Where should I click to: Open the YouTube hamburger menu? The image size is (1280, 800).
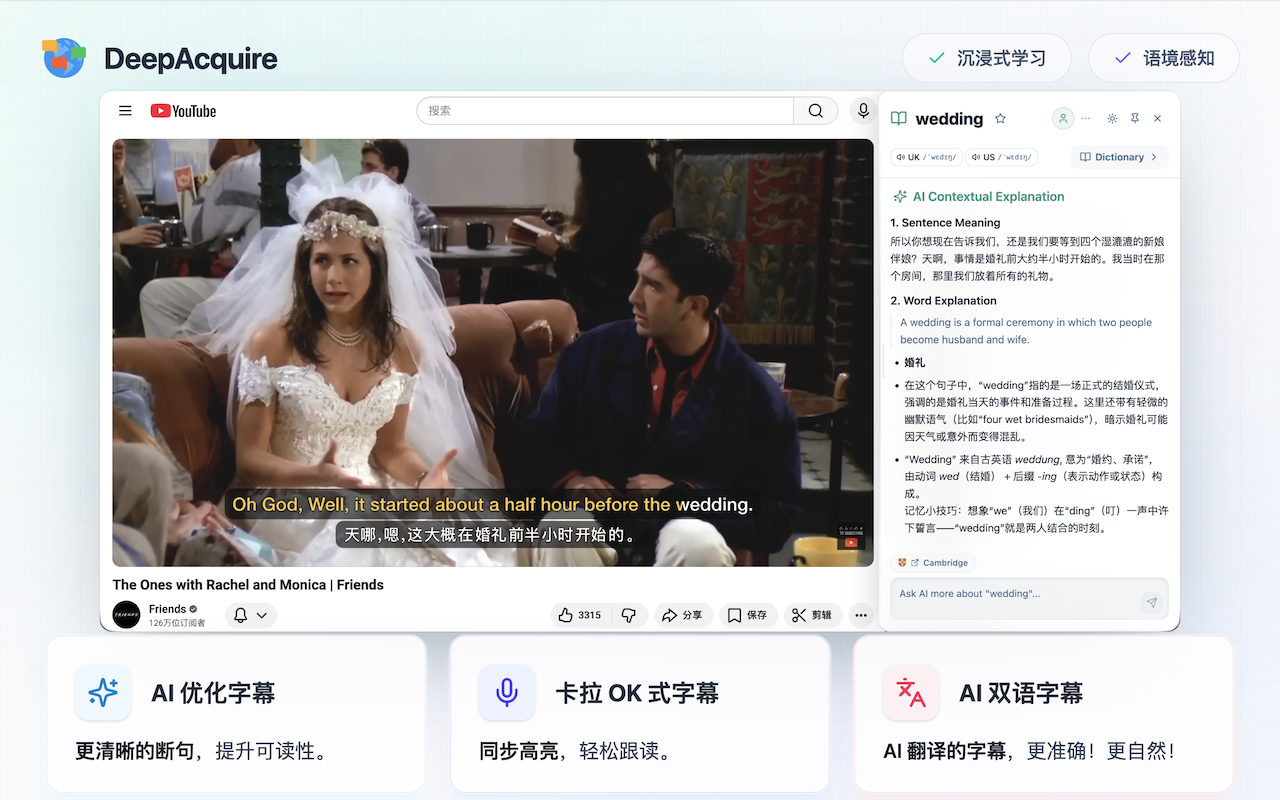(x=125, y=111)
